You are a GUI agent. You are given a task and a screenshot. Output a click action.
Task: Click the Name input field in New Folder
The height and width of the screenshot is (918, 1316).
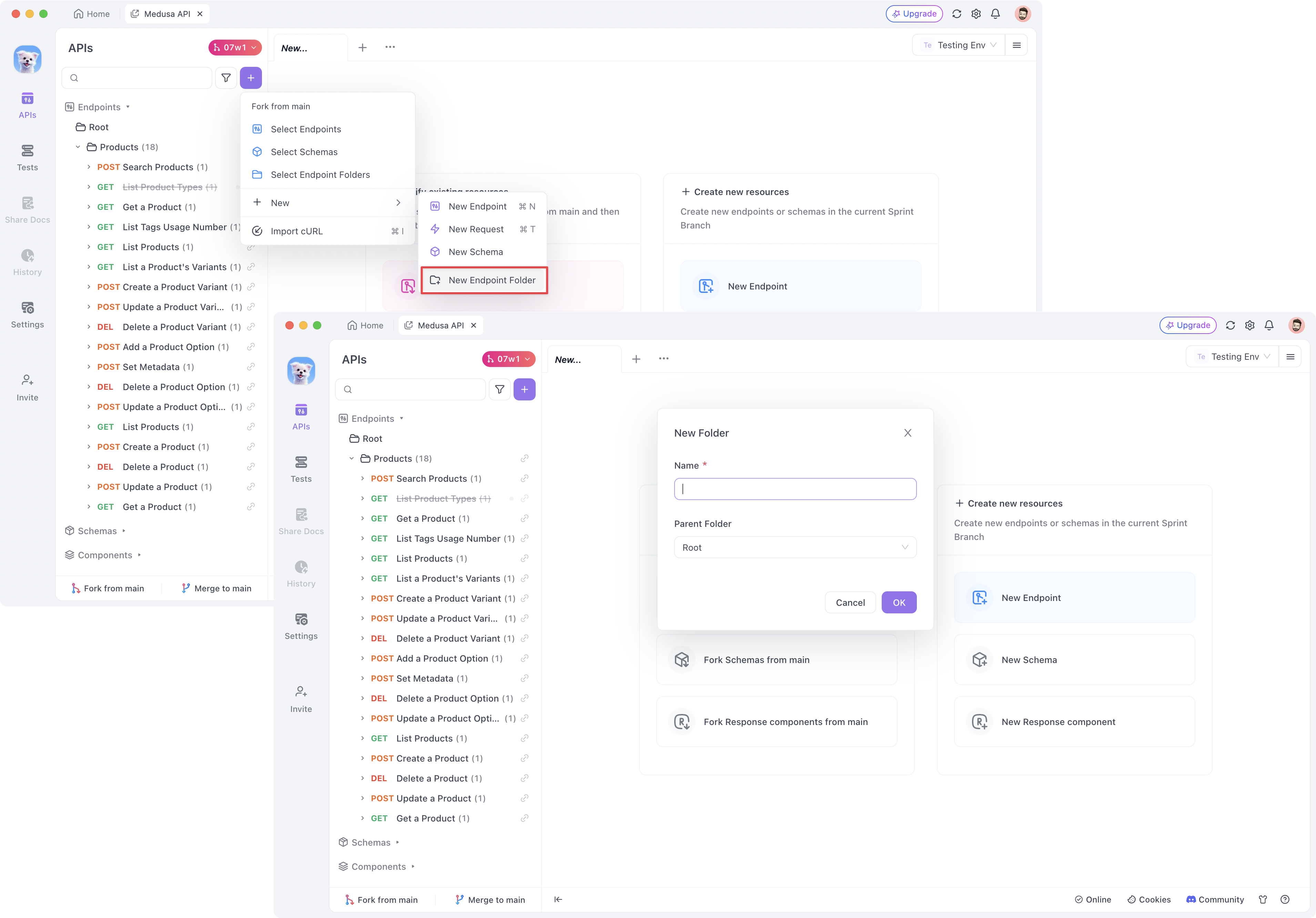(795, 489)
